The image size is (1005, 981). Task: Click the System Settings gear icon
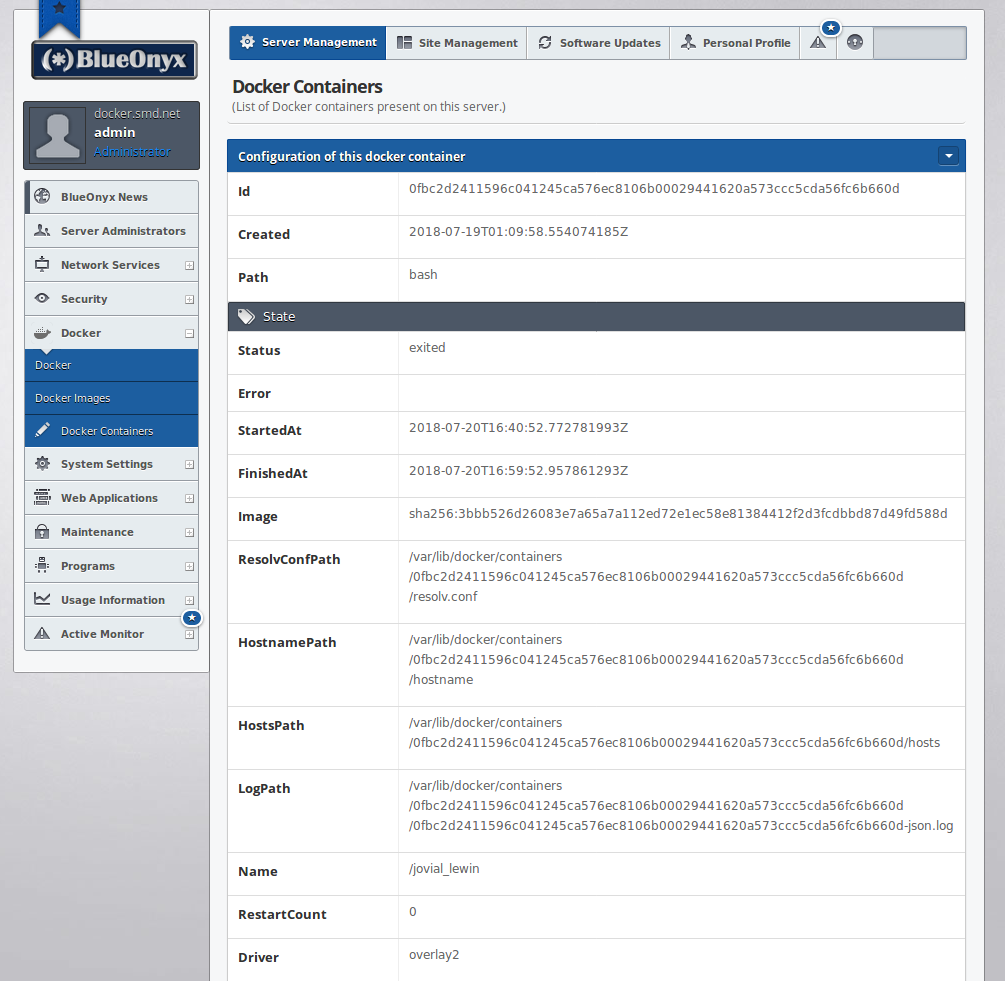(42, 463)
